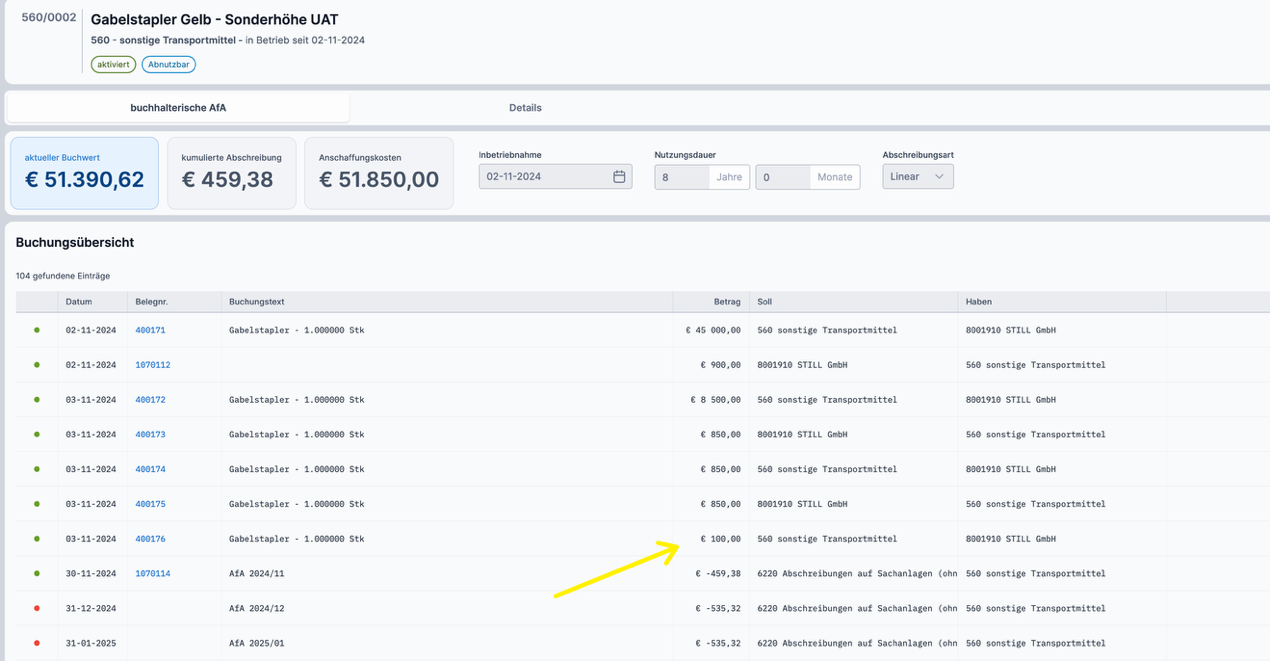
Task: Click red status dot for AfA 2024/12
Action: coord(37,608)
